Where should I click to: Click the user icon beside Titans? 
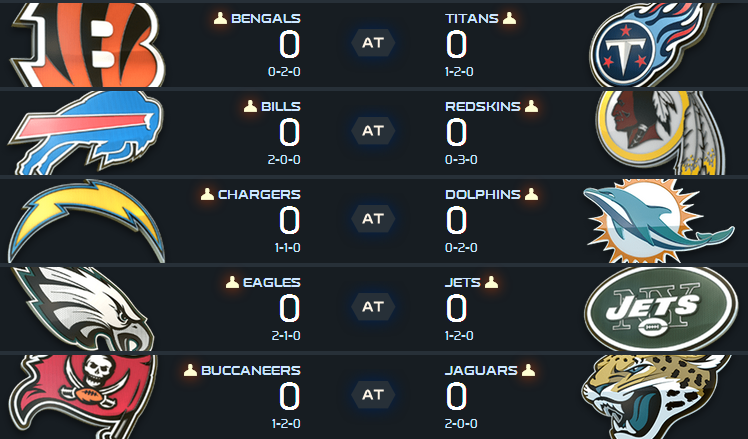pos(510,18)
